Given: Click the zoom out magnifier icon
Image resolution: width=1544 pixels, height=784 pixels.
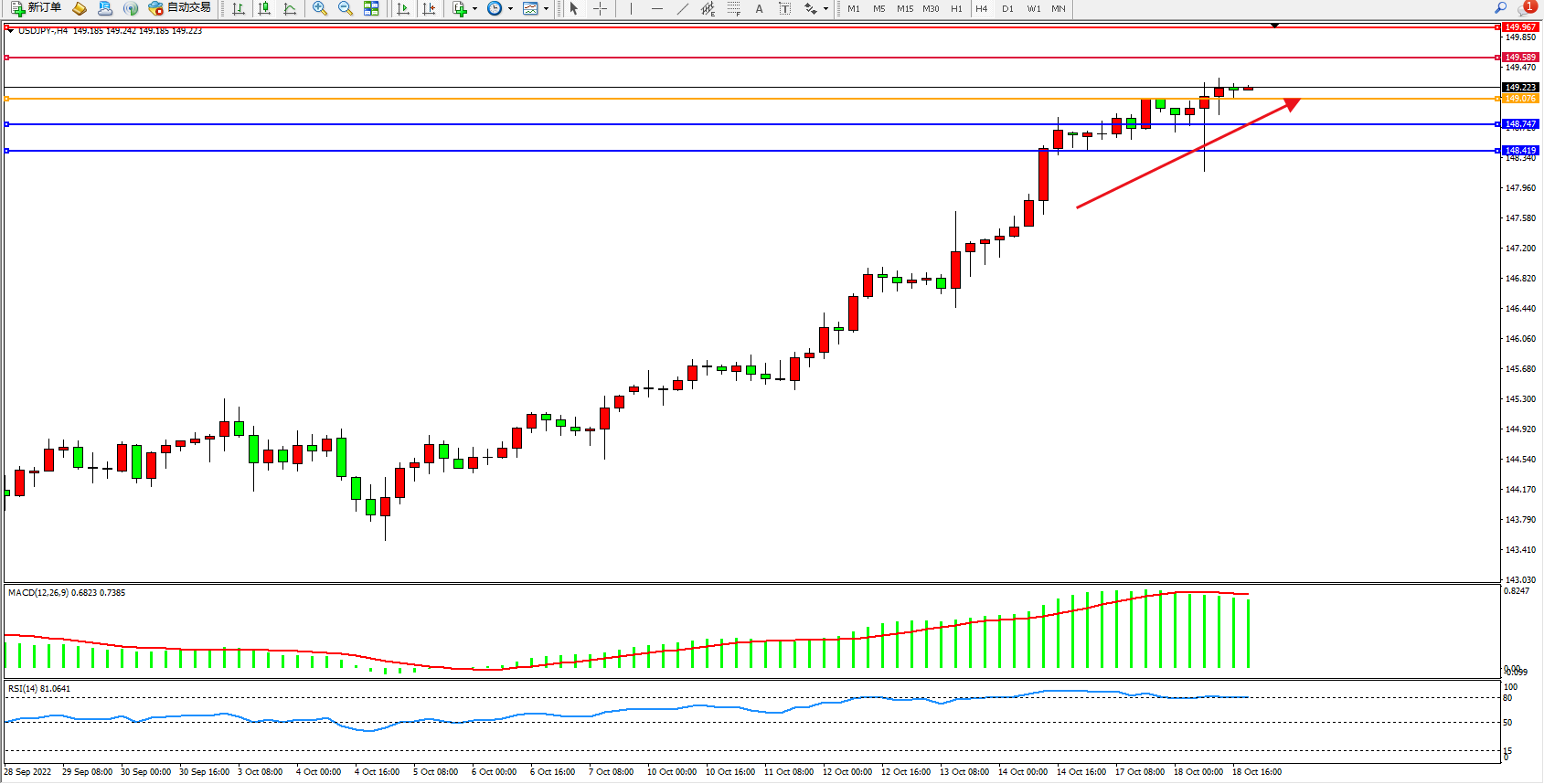Looking at the screenshot, I should tap(346, 8).
